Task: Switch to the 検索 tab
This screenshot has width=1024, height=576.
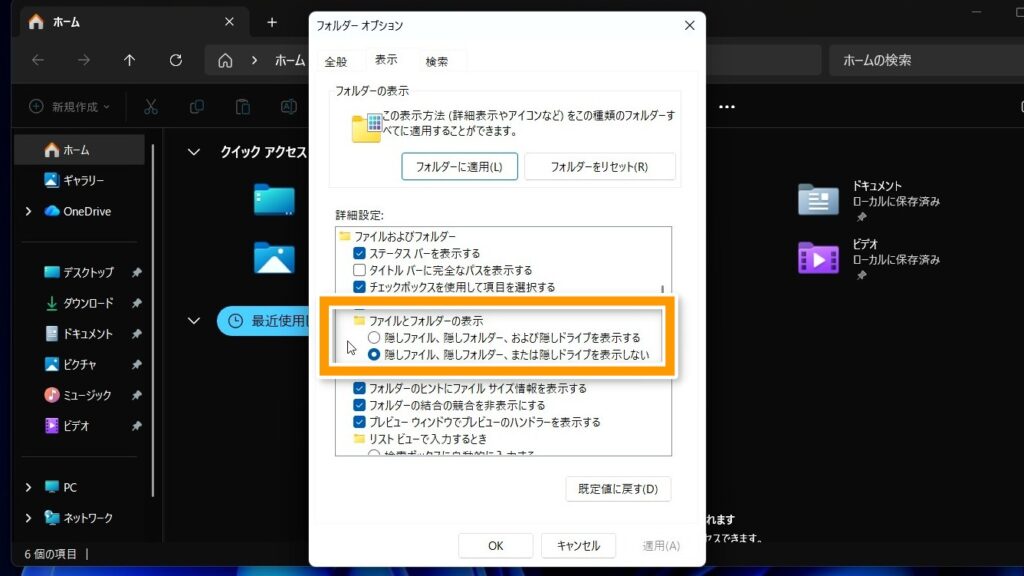Action: point(437,61)
